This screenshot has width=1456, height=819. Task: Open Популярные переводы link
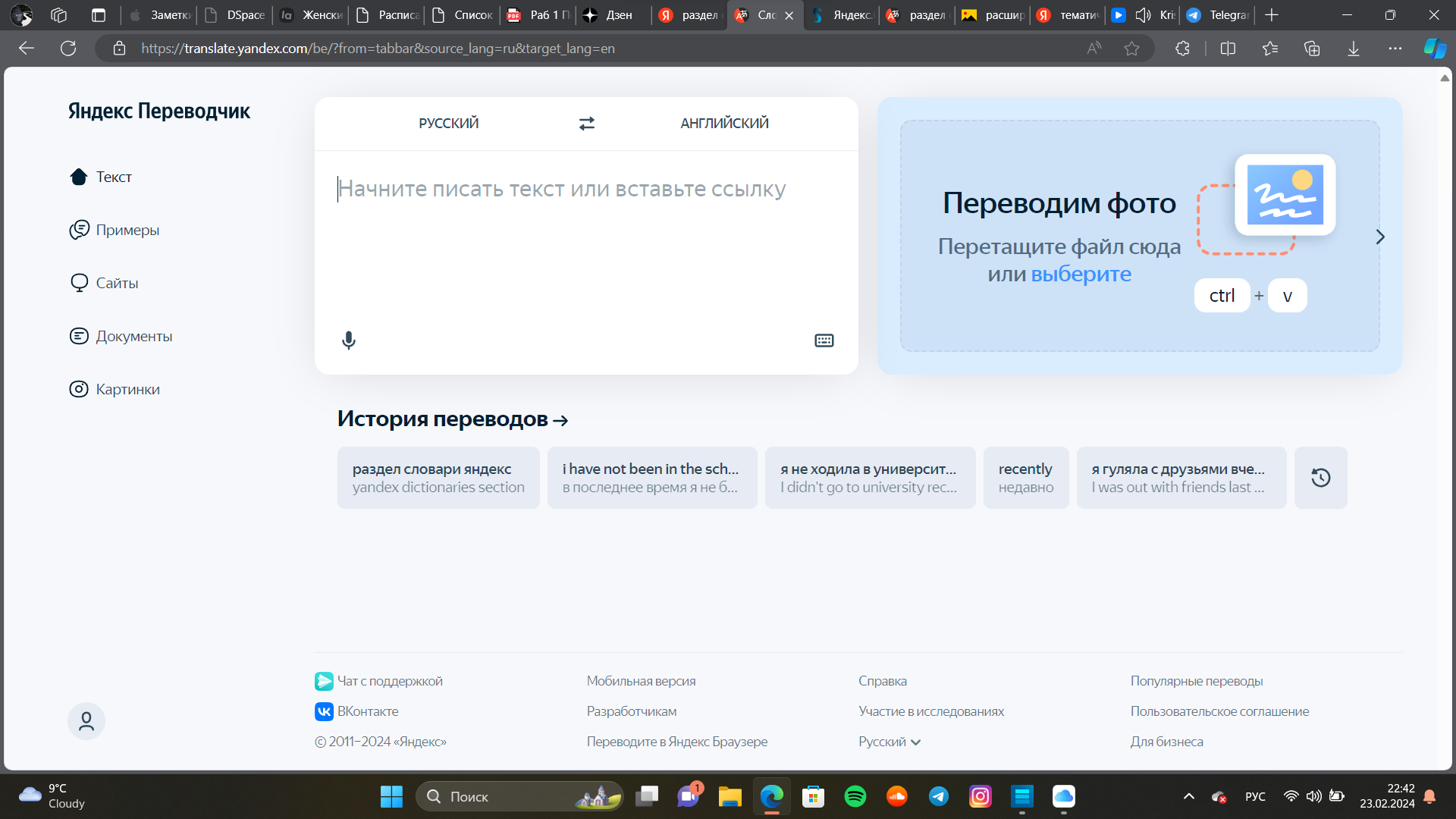(x=1197, y=681)
